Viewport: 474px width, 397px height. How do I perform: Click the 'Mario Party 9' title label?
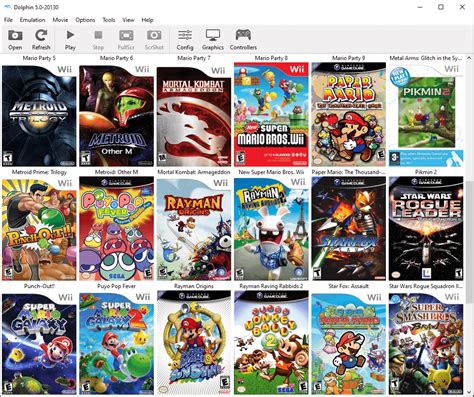click(x=349, y=58)
